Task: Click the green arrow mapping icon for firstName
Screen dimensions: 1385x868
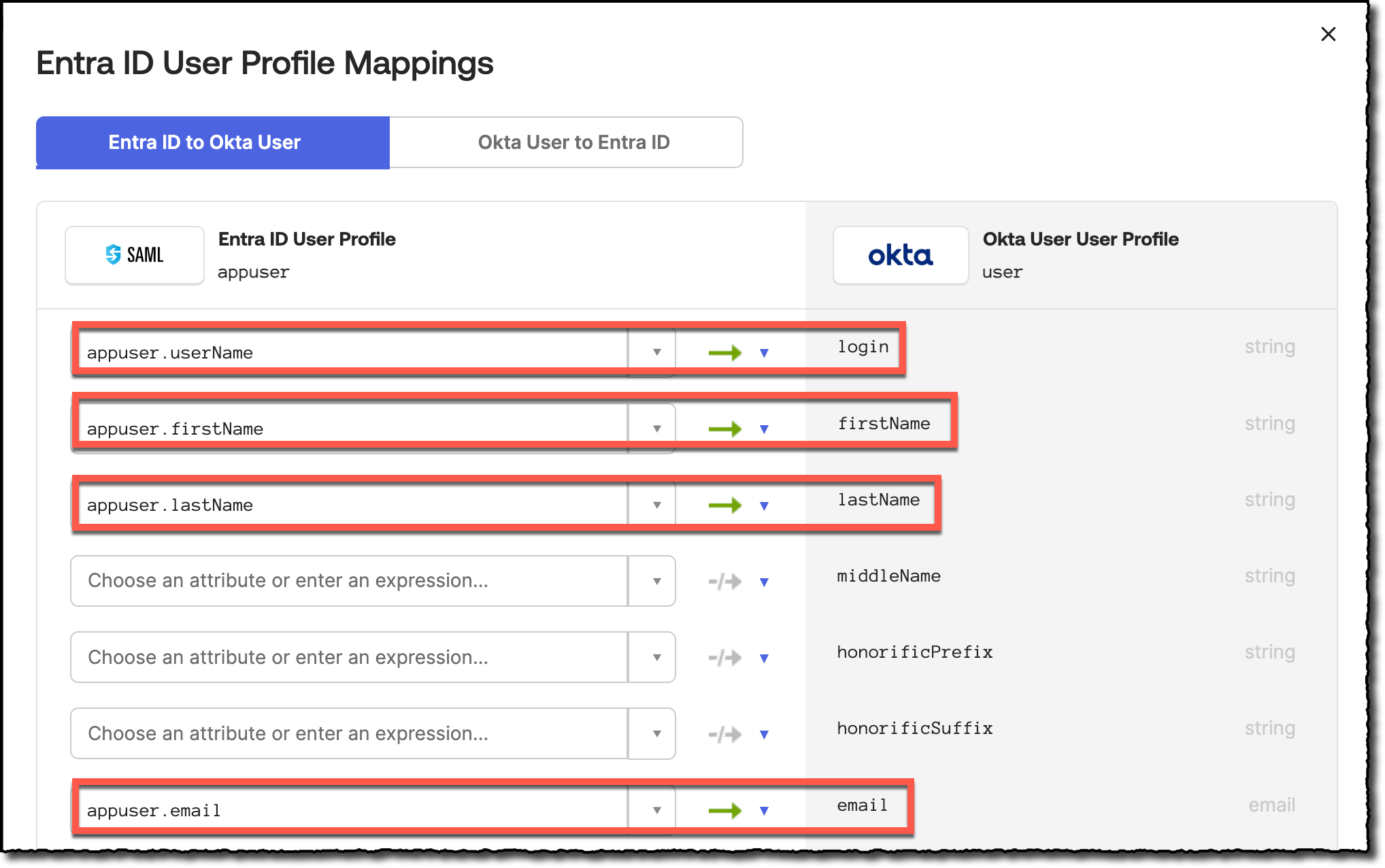Action: point(724,429)
